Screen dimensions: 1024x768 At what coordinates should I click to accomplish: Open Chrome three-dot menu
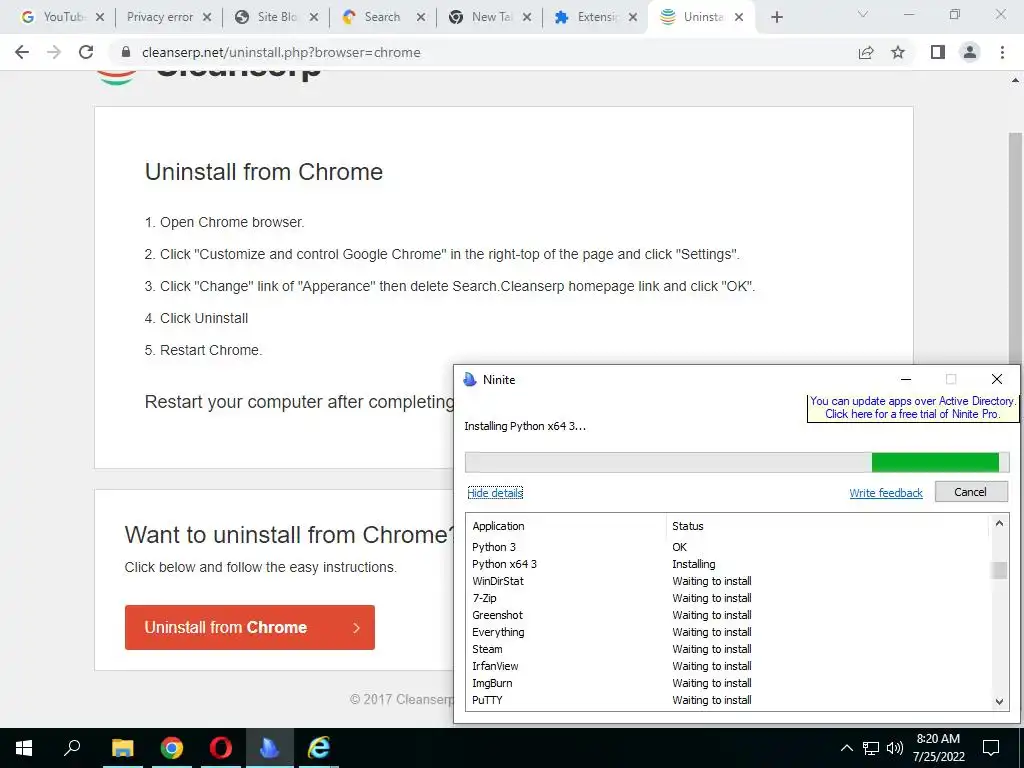[x=1002, y=52]
